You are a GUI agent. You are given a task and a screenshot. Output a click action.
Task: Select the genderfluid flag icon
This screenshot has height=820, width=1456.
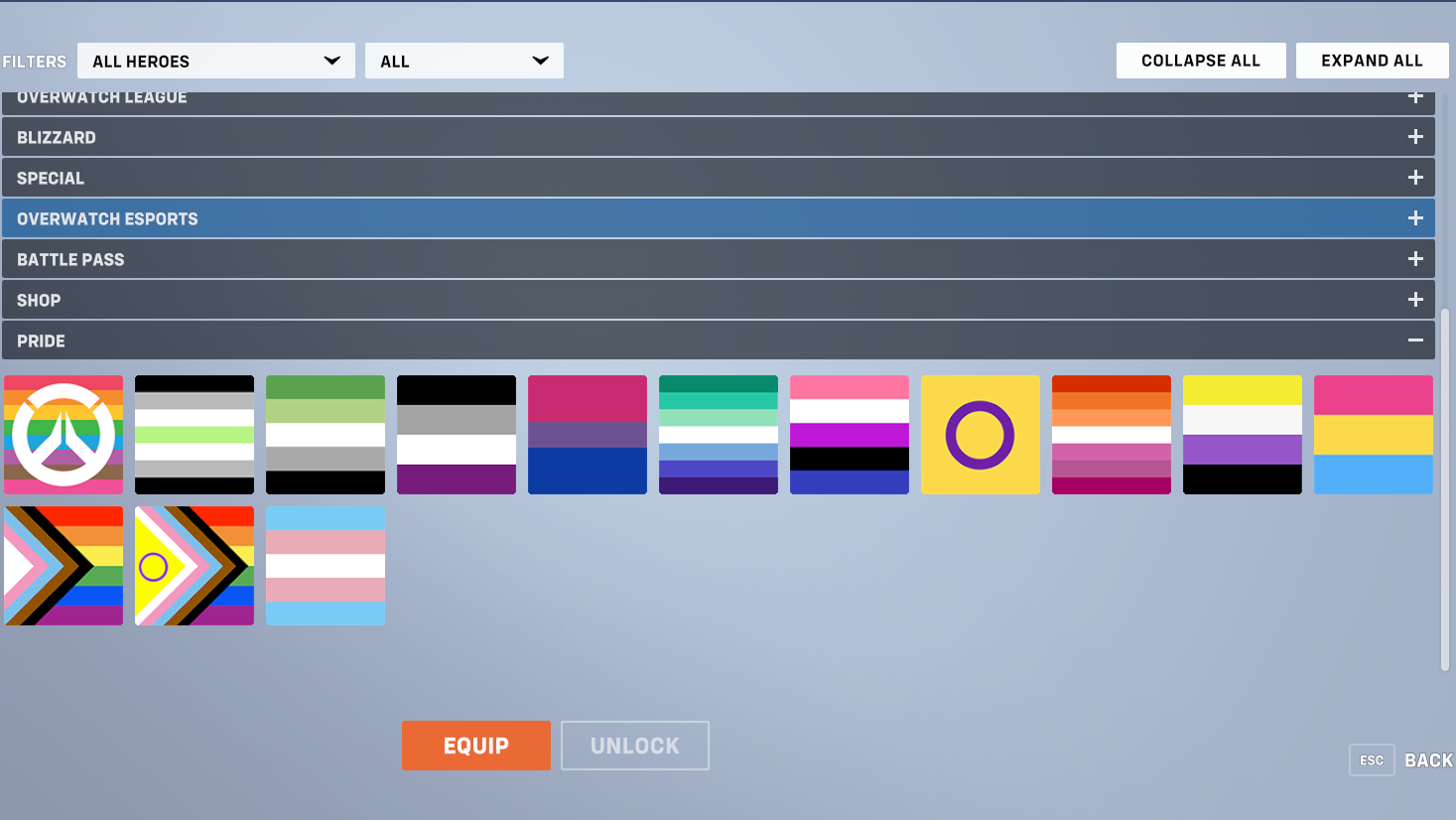(850, 435)
